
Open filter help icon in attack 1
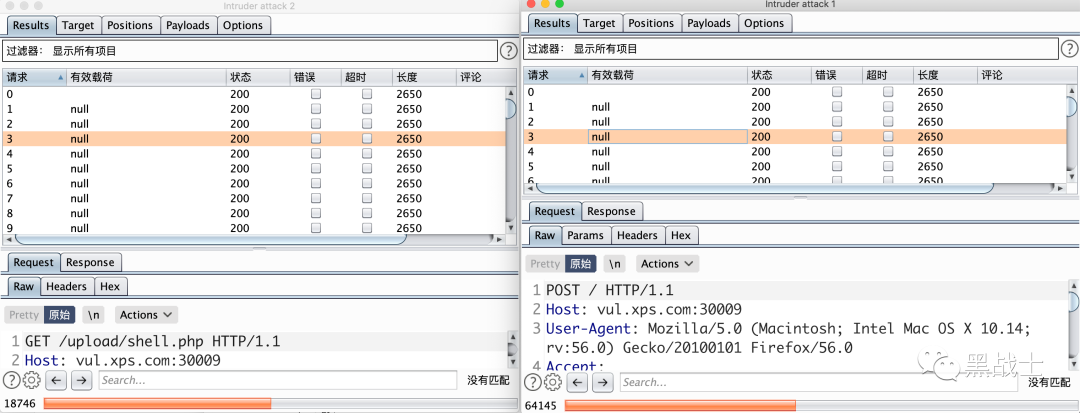pos(1070,49)
